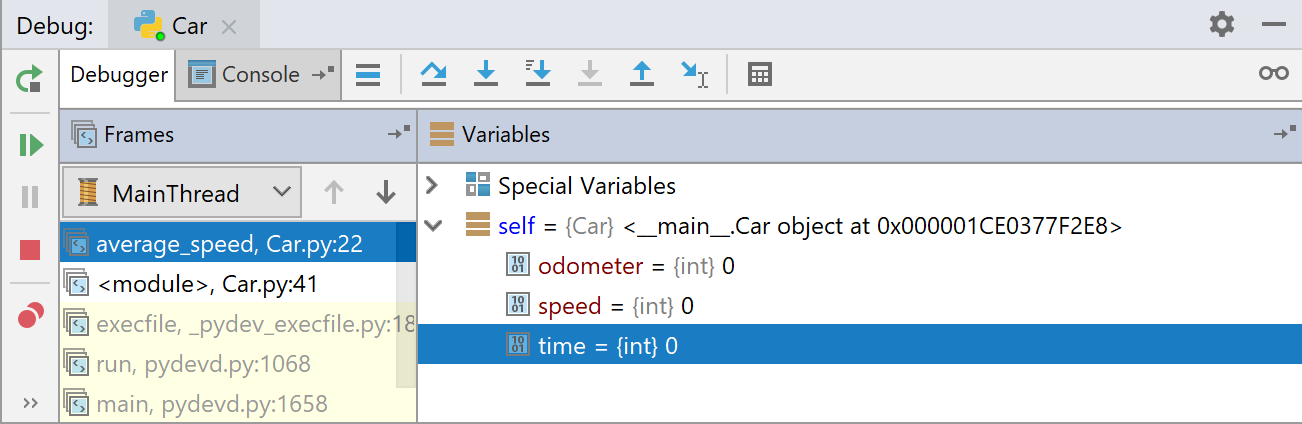
Task: Open View Breakpoints dialog
Action: point(31,316)
